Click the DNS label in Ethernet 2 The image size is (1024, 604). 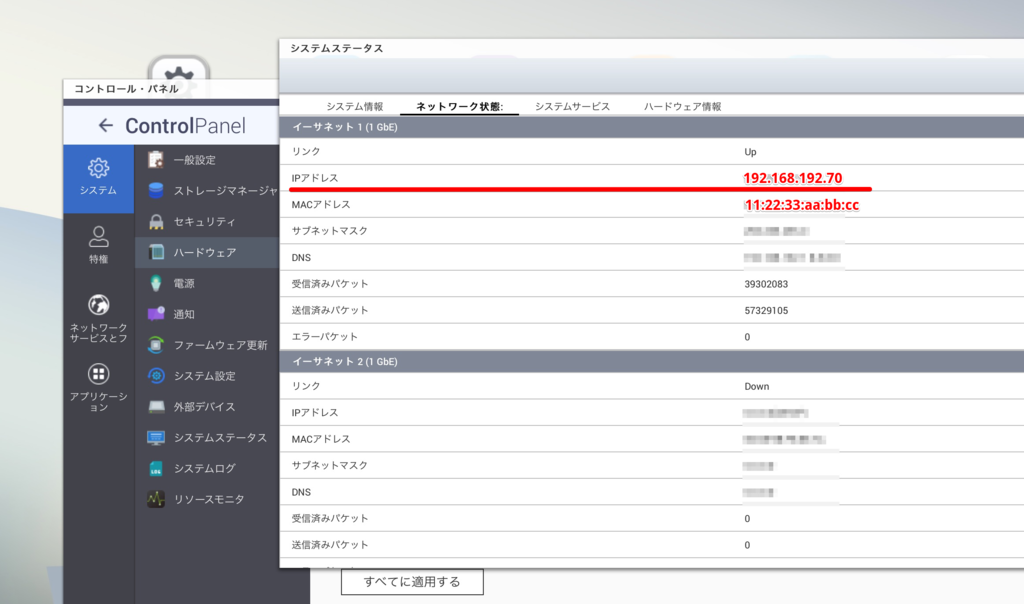[x=301, y=492]
